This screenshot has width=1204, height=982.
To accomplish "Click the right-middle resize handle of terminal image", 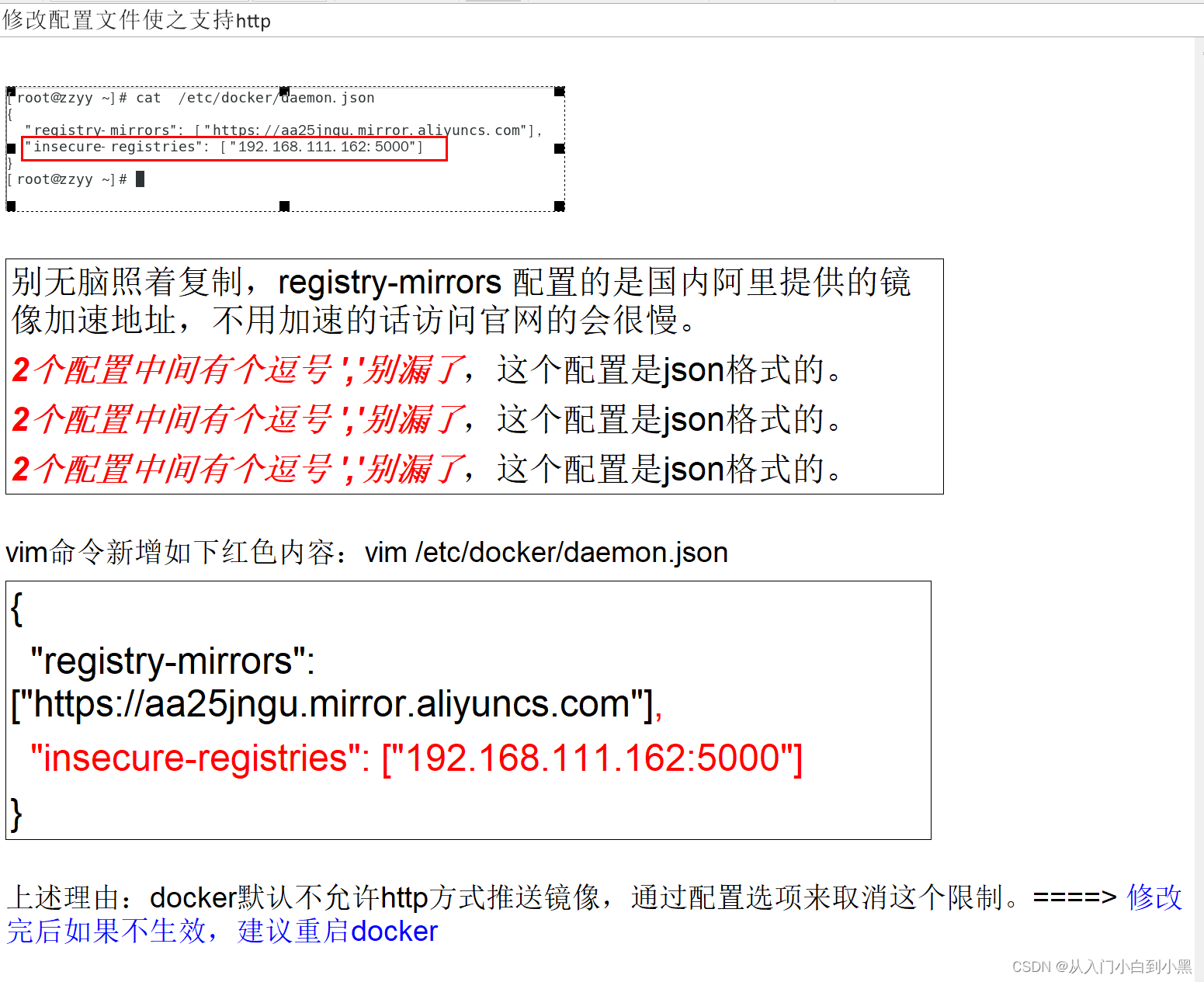I will (x=559, y=148).
